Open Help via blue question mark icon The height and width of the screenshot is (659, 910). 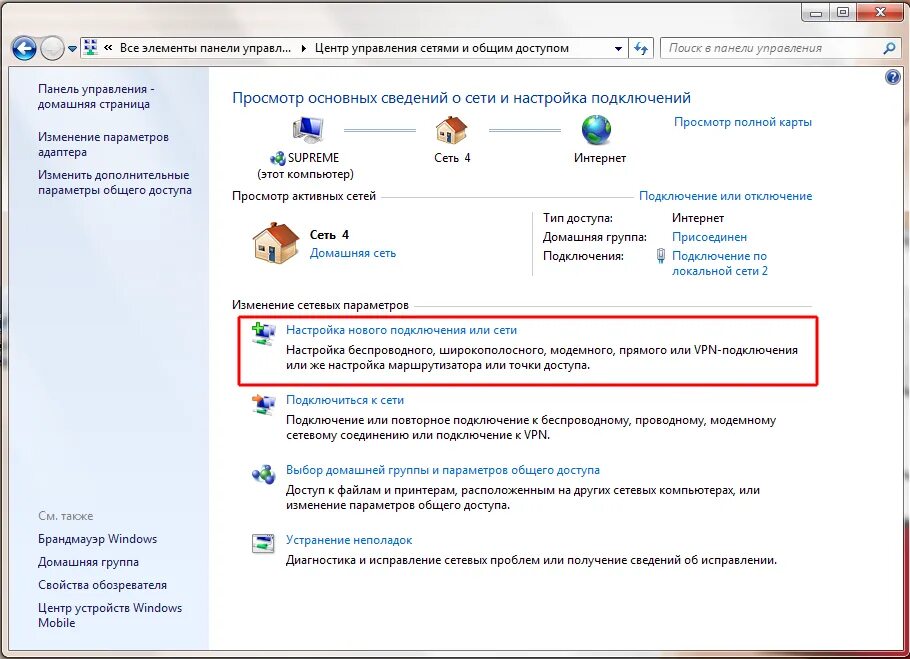click(893, 77)
